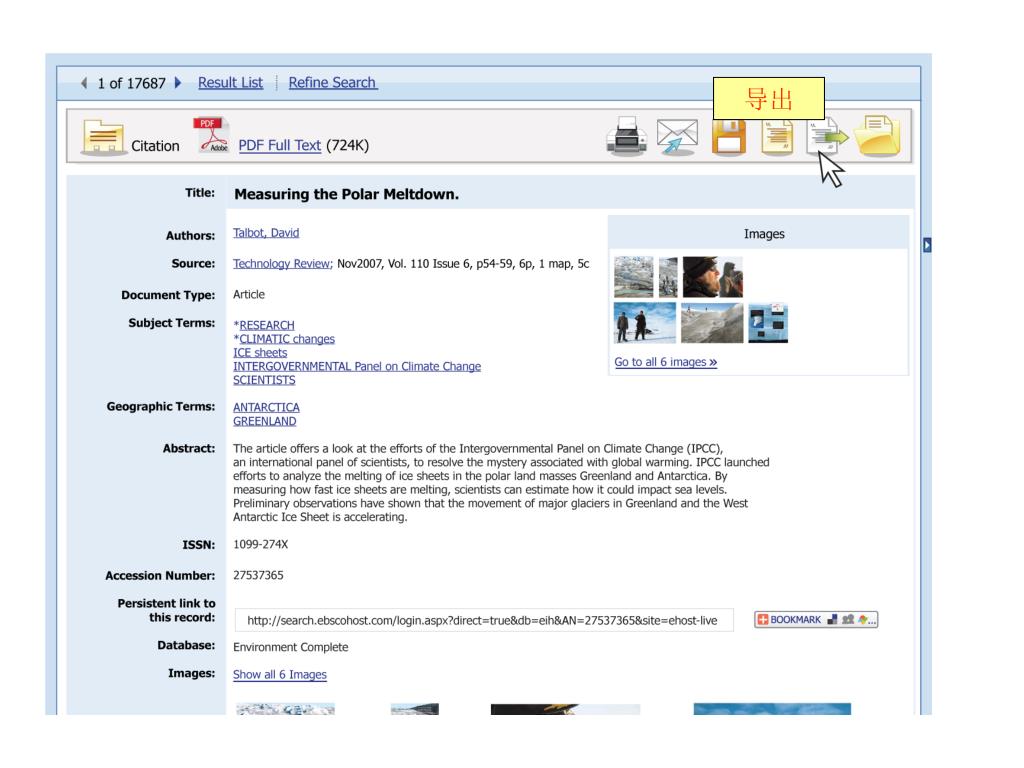Click the article title Measuring the Polar Meltdown

(347, 194)
